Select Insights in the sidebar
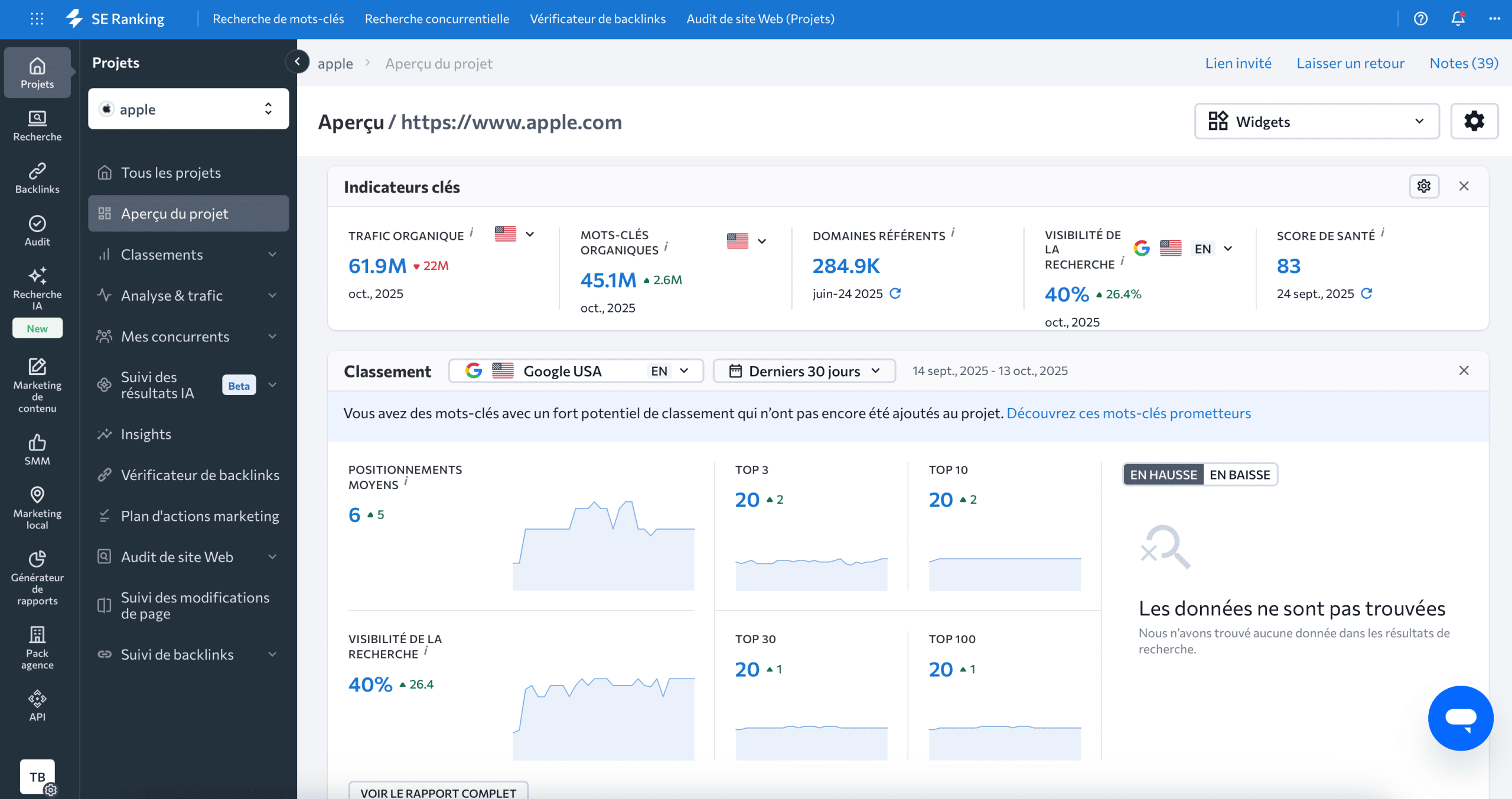 (x=146, y=434)
